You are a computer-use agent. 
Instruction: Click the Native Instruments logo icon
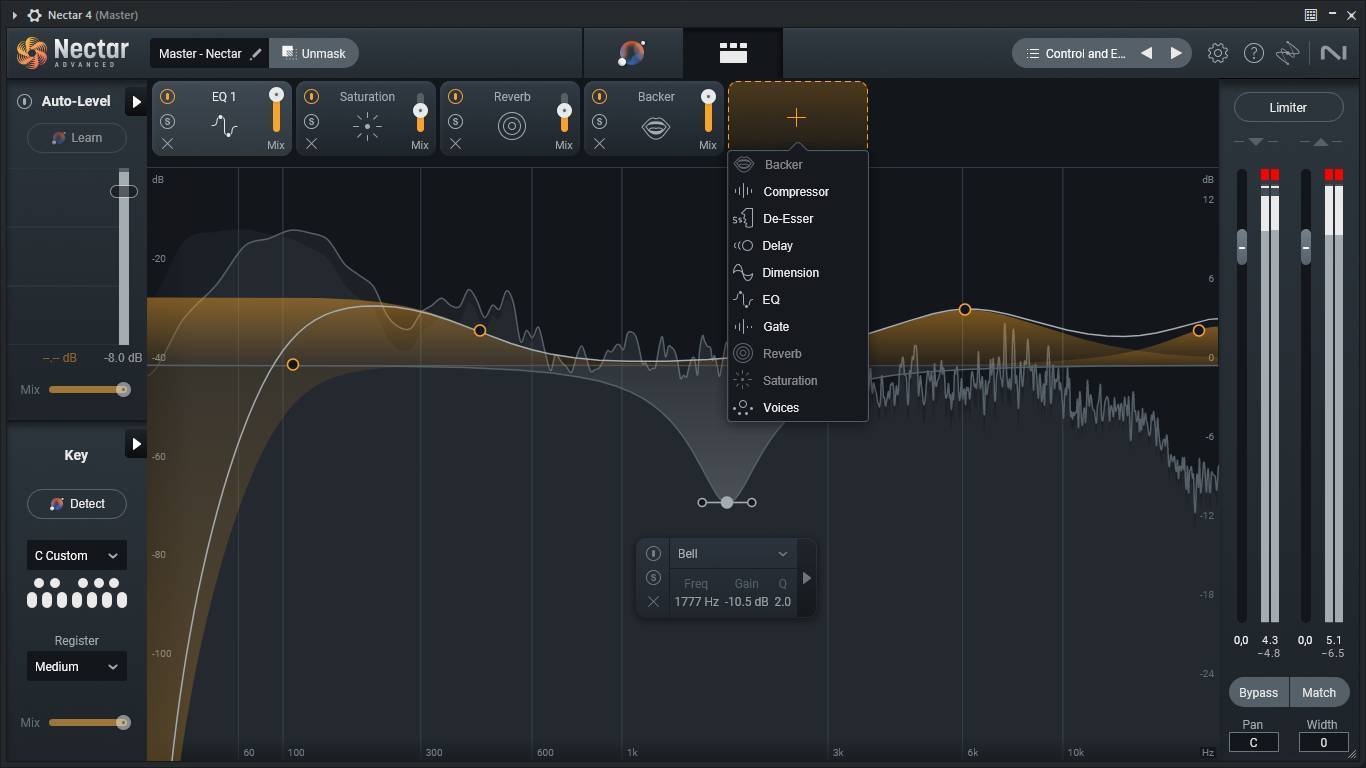(1333, 53)
